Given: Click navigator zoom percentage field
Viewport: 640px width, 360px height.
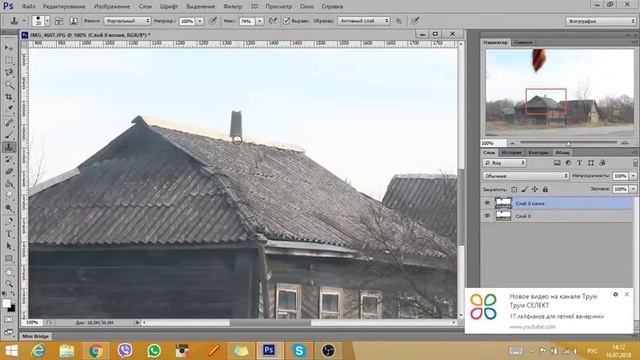Looking at the screenshot, I should click(493, 143).
